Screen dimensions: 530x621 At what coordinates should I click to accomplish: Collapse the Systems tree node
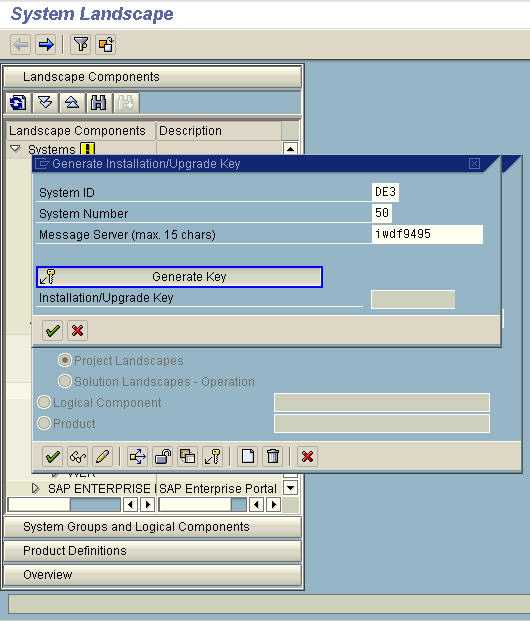coord(15,149)
